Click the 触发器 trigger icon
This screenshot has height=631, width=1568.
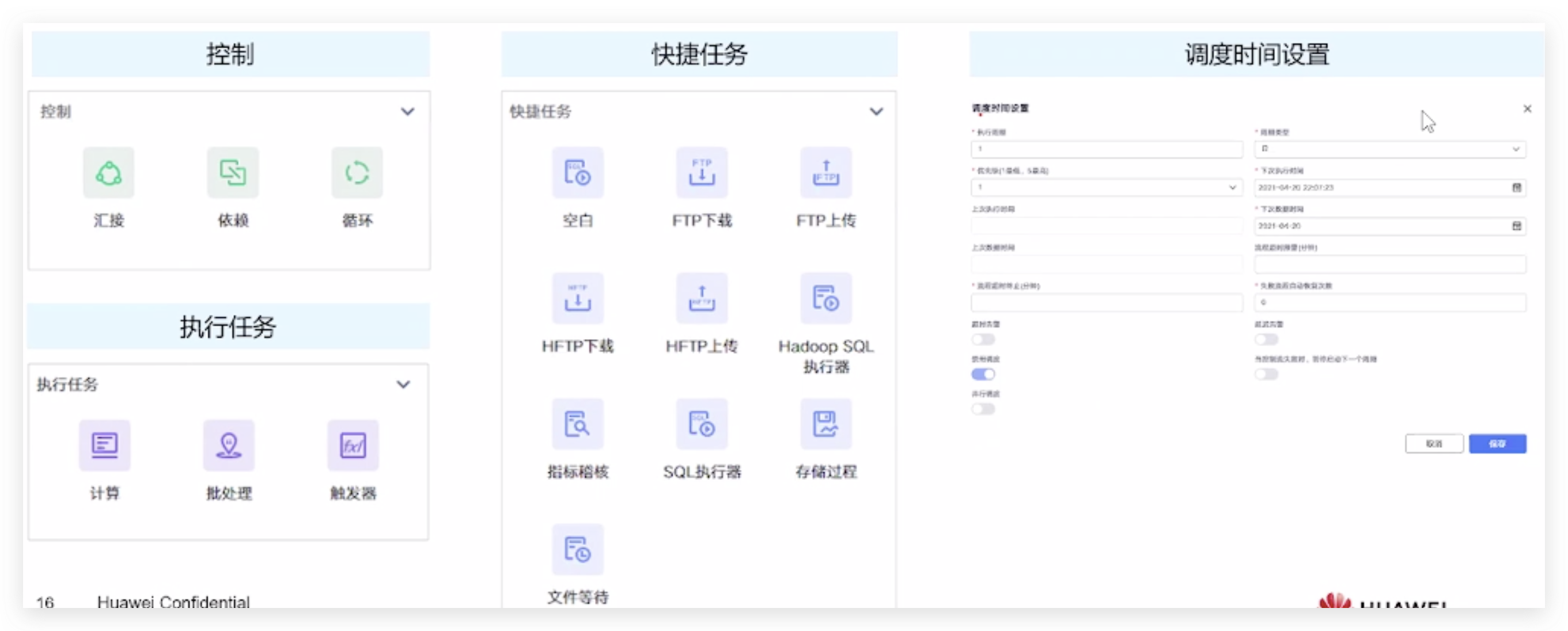pos(353,446)
